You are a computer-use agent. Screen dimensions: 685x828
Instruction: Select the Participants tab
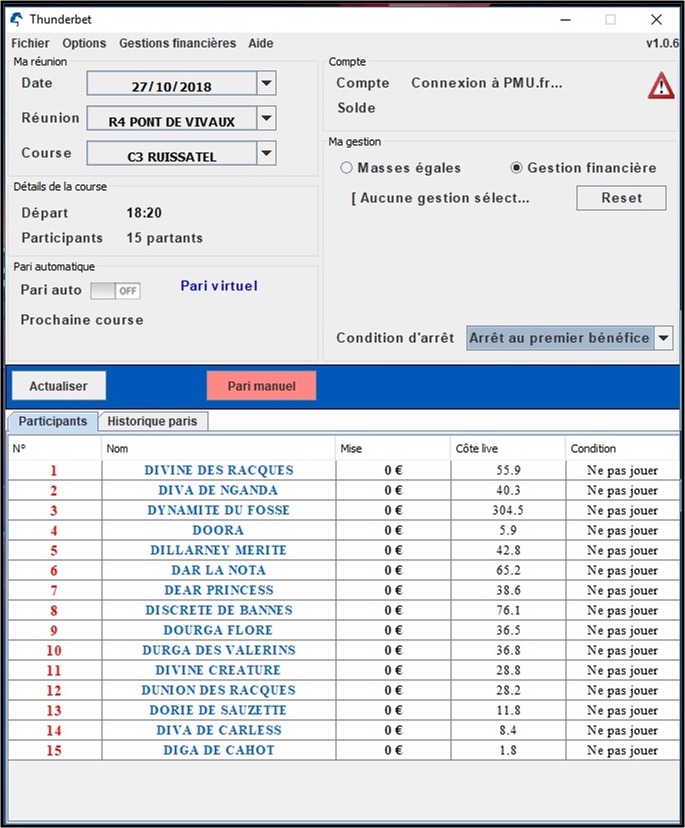pyautogui.click(x=53, y=421)
